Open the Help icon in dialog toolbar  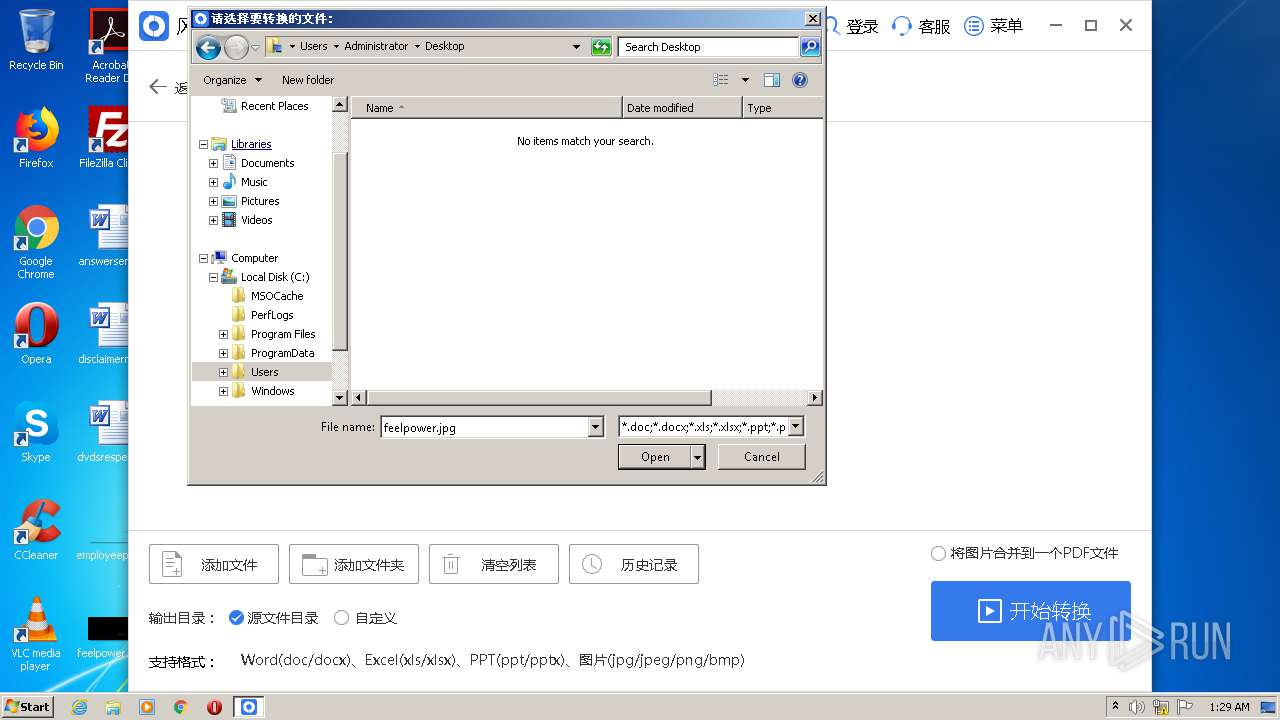799,80
